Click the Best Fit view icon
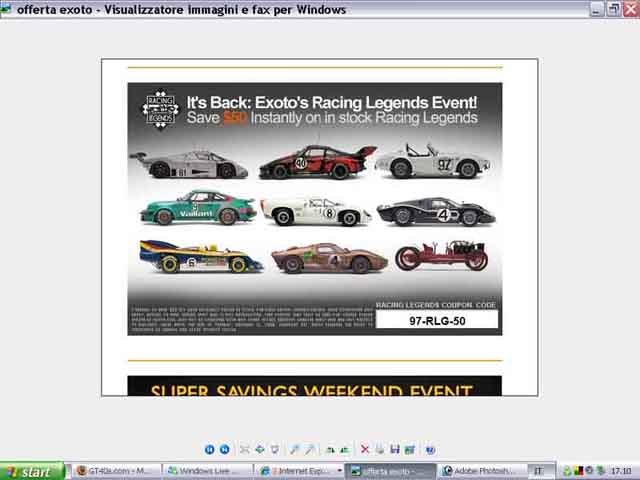 click(244, 449)
